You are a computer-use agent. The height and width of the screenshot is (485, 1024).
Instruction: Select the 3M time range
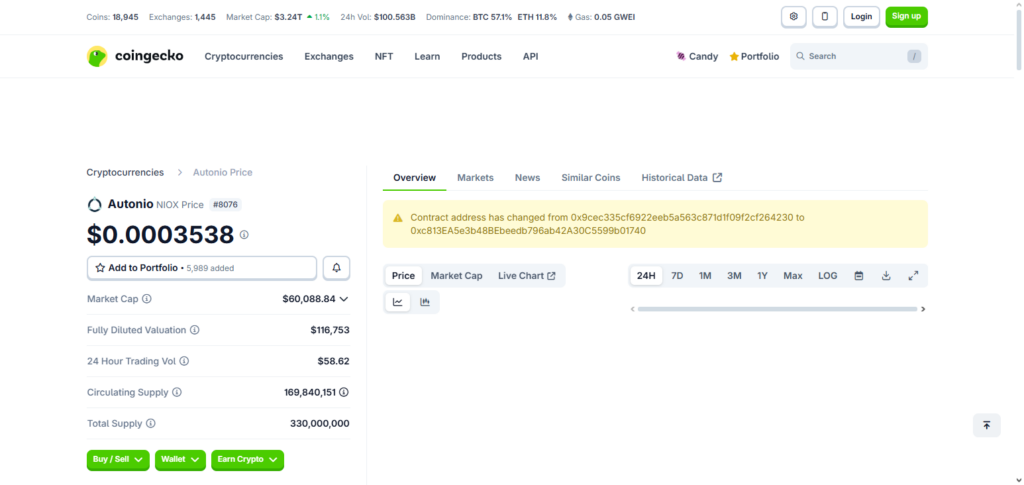(735, 275)
